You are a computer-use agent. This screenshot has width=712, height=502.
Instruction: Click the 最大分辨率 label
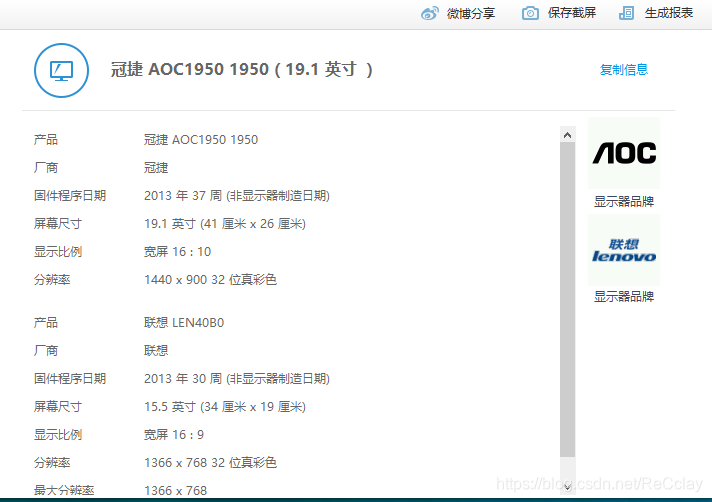click(x=64, y=491)
